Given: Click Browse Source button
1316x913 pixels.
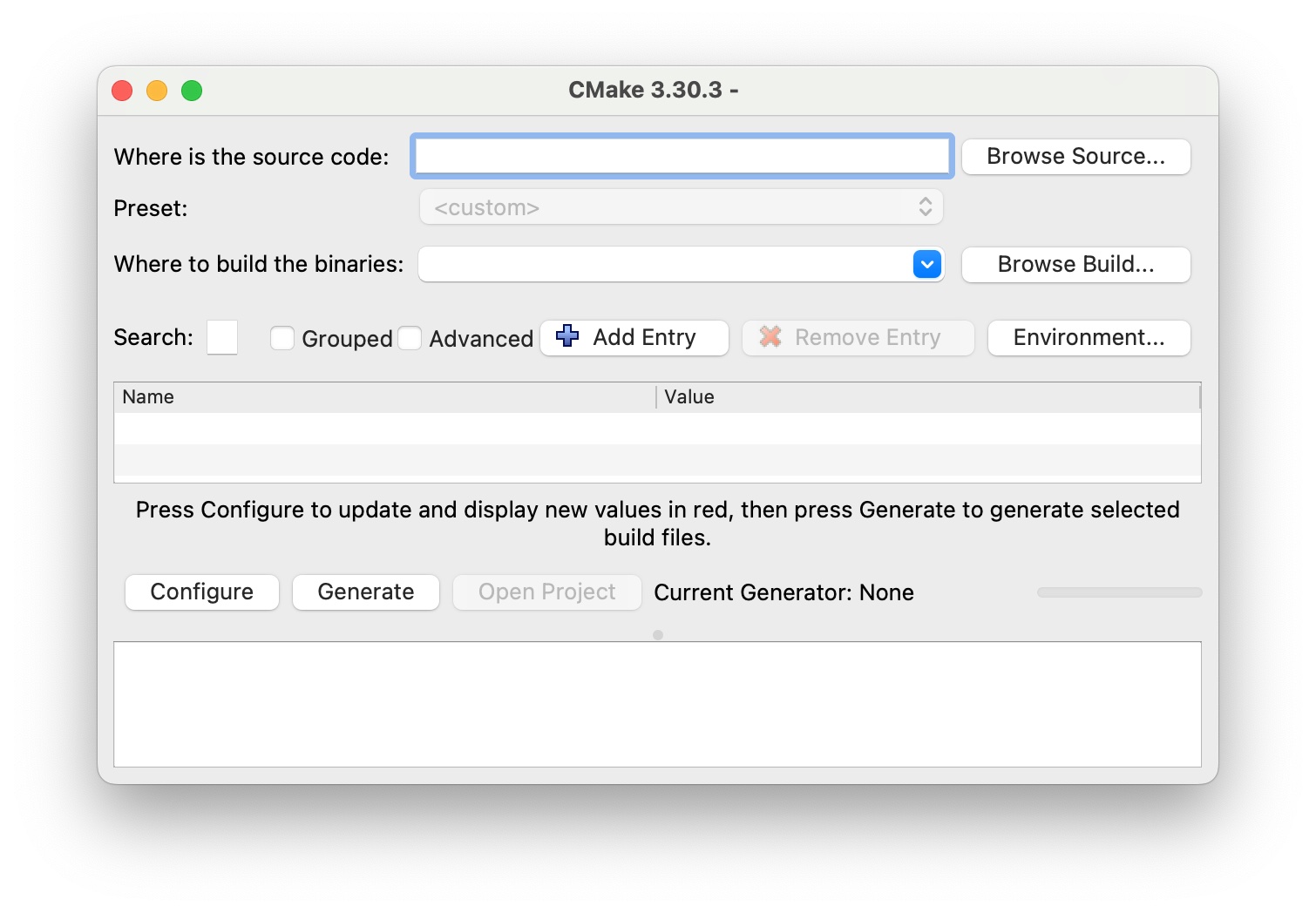Looking at the screenshot, I should click(1075, 157).
